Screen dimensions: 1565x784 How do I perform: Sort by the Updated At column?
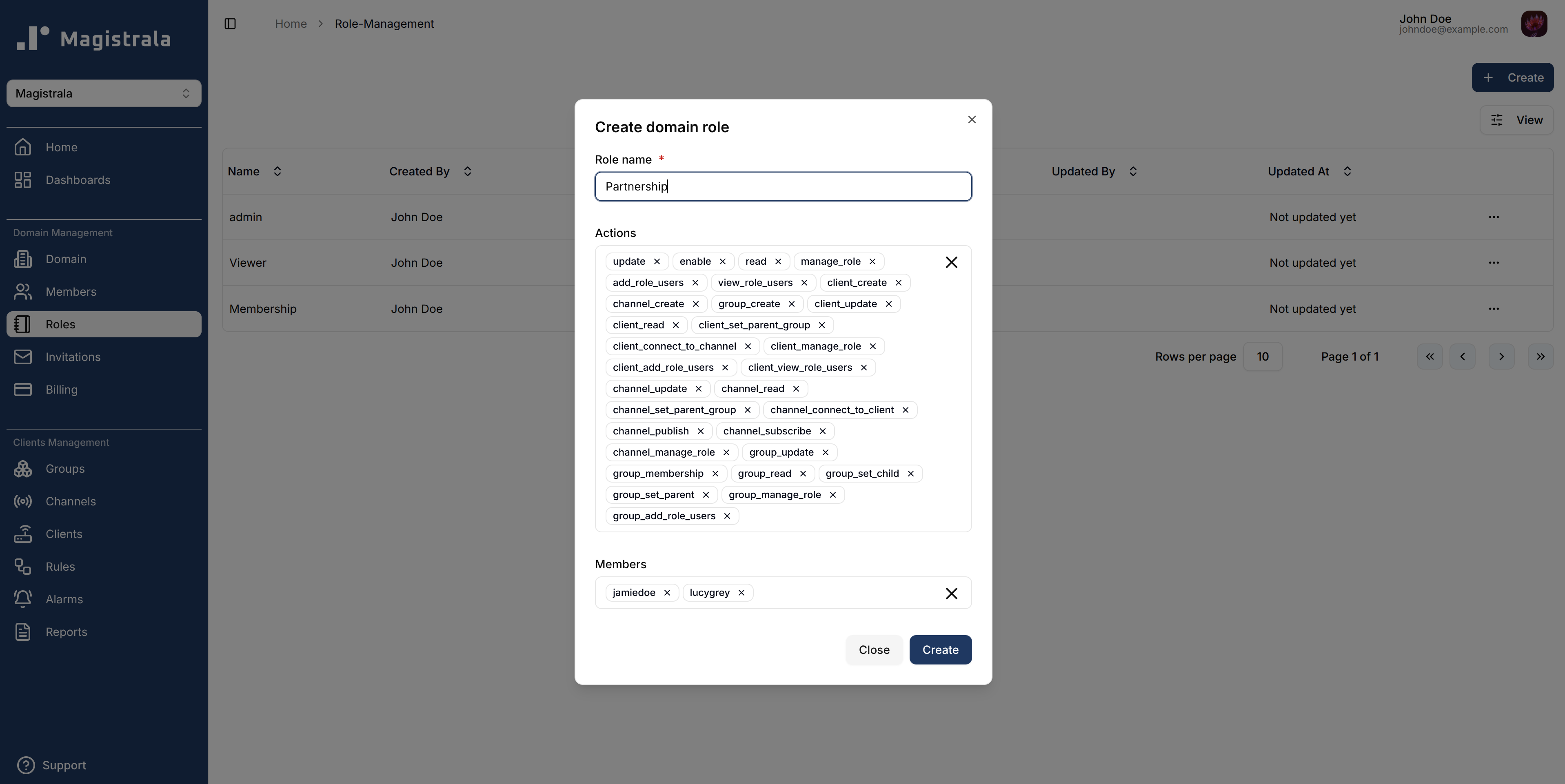(1347, 171)
